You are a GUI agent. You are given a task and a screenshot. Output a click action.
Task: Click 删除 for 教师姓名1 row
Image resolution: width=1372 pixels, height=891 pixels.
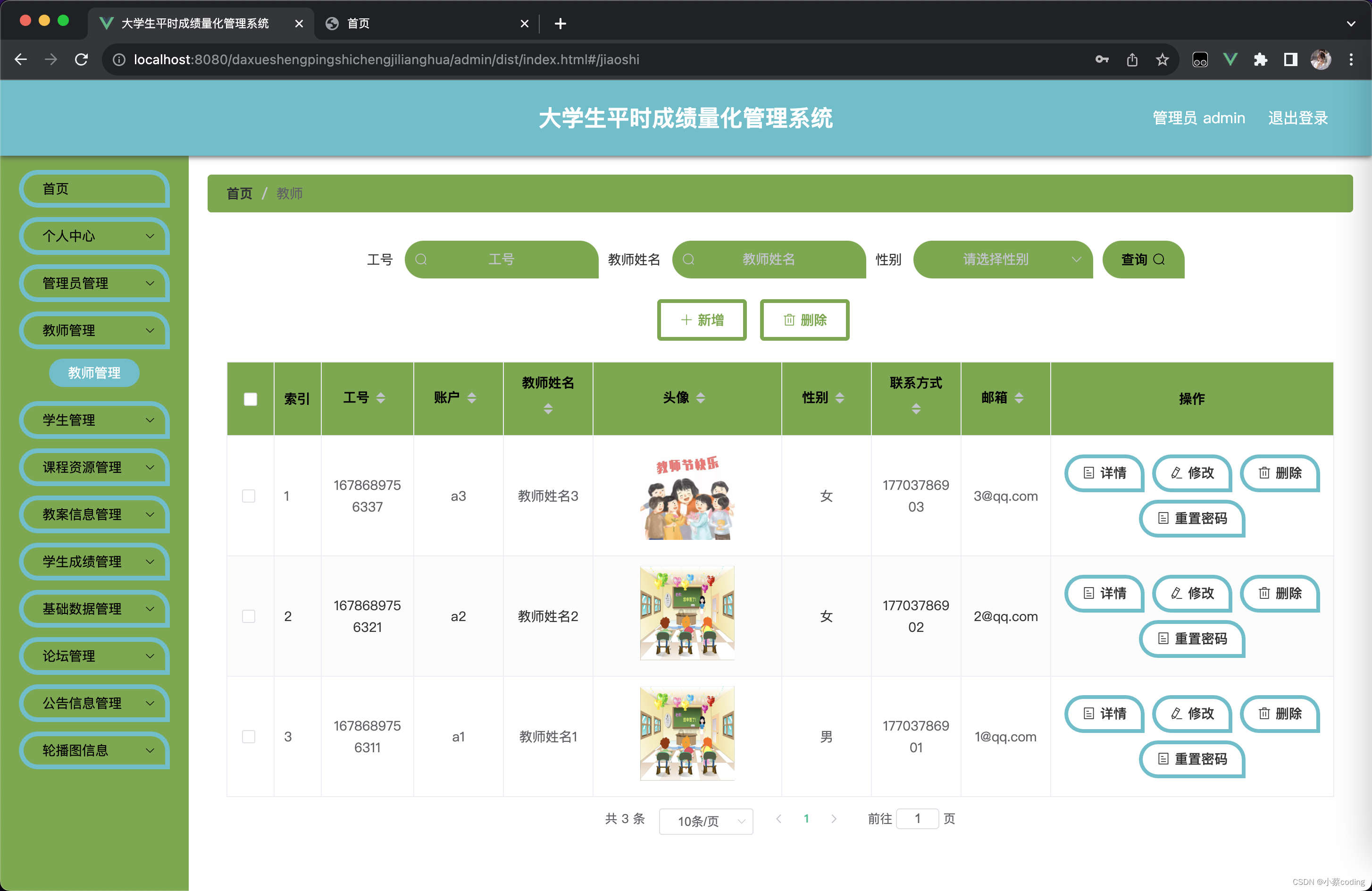1279,714
